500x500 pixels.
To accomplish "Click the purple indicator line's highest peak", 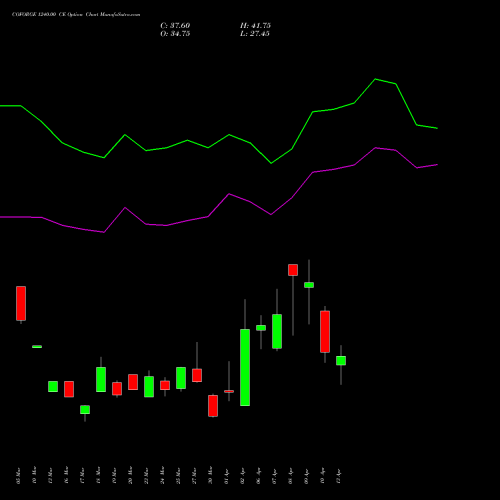I will pyautogui.click(x=376, y=148).
